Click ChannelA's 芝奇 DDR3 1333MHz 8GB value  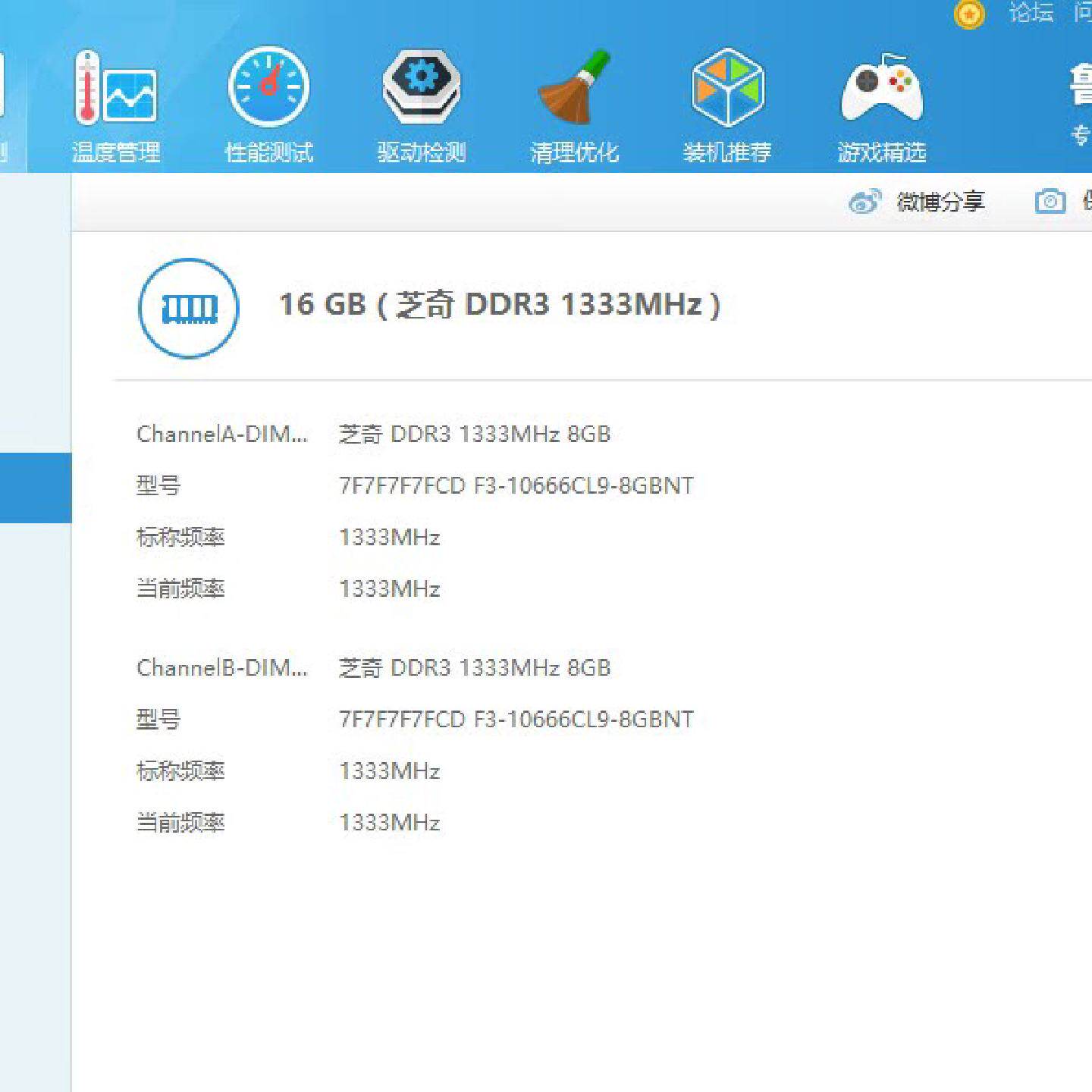click(475, 434)
